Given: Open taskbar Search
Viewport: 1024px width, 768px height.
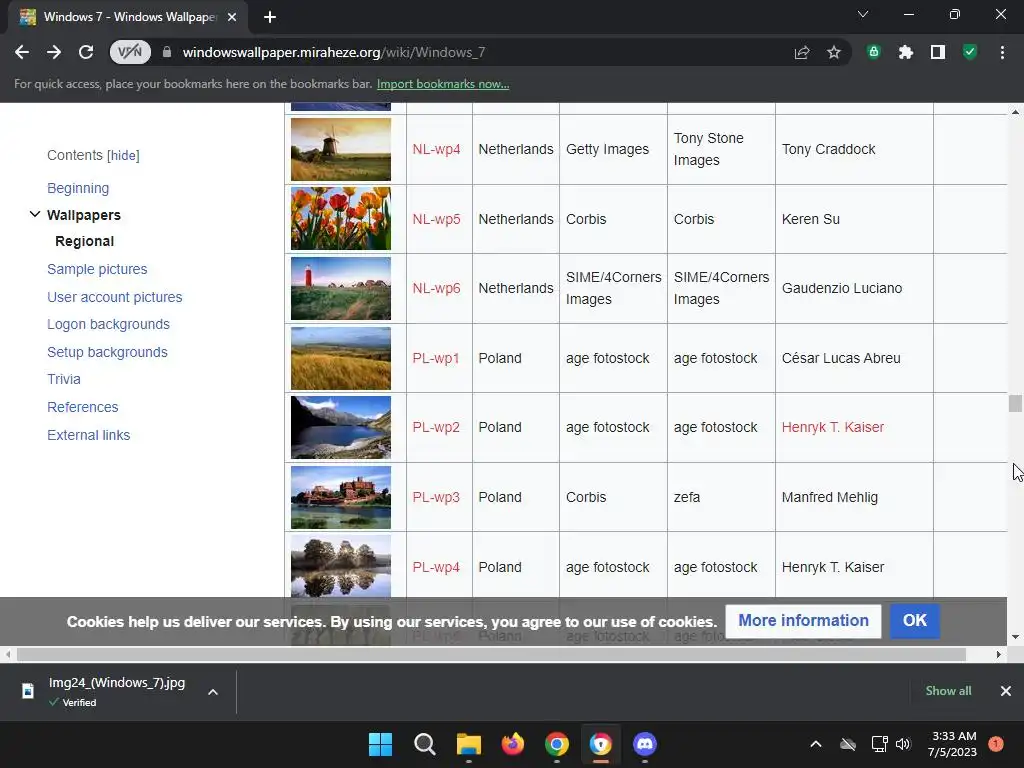Looking at the screenshot, I should (x=424, y=744).
